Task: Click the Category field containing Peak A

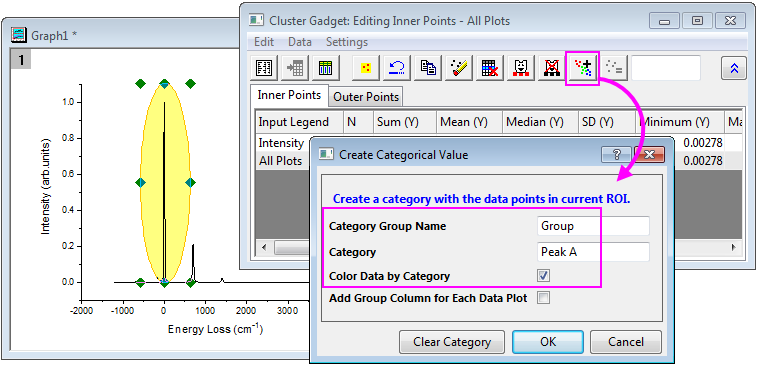Action: click(593, 252)
